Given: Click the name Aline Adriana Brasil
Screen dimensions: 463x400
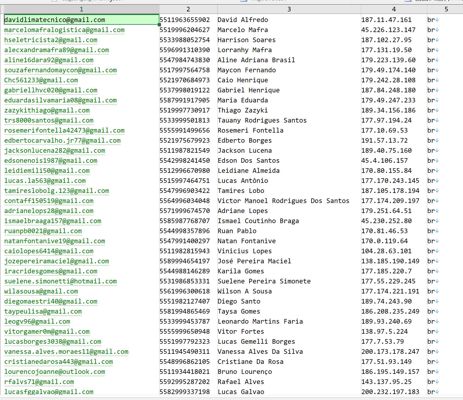Looking at the screenshot, I should click(x=256, y=60).
